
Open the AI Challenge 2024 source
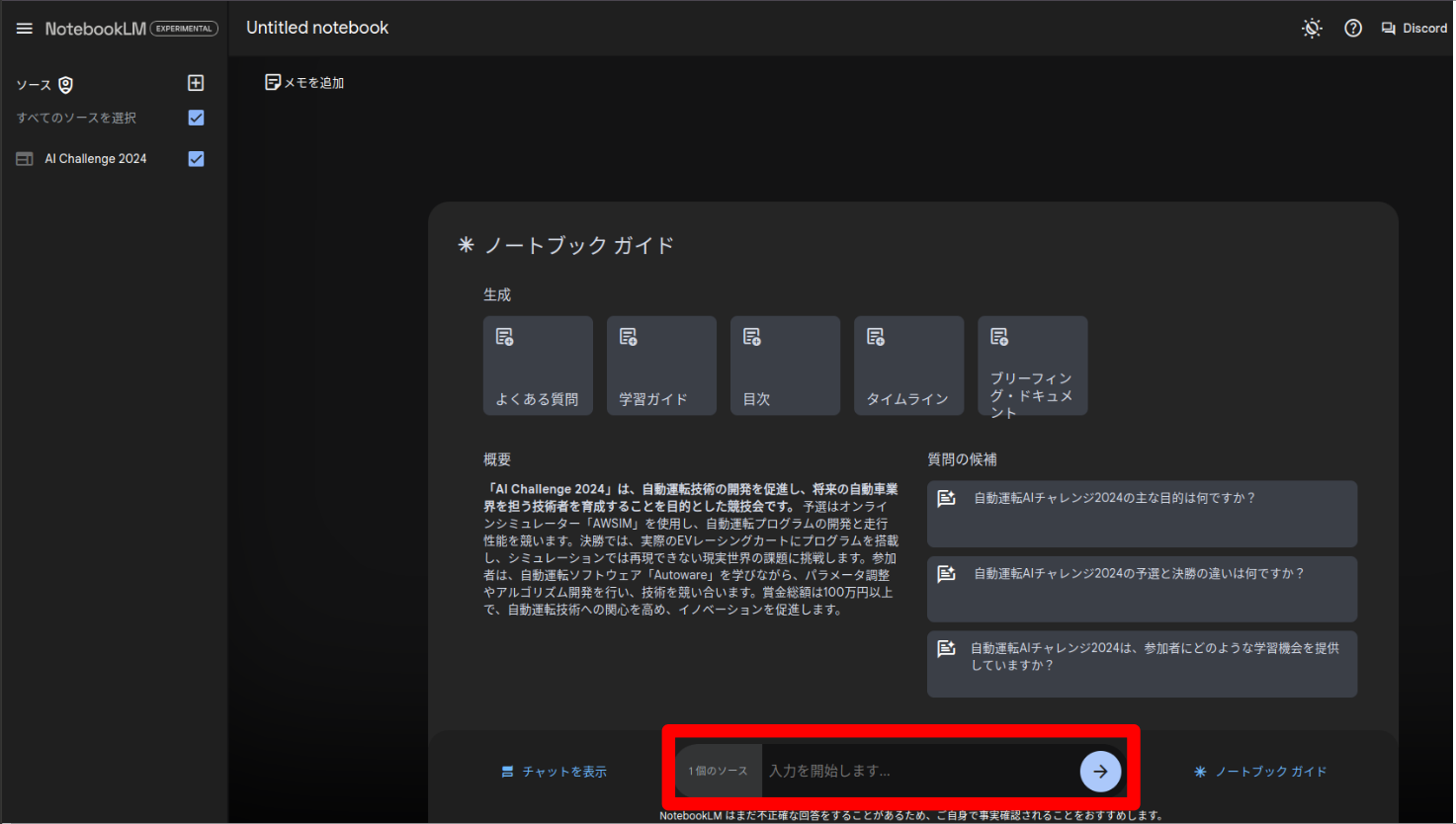(x=96, y=158)
